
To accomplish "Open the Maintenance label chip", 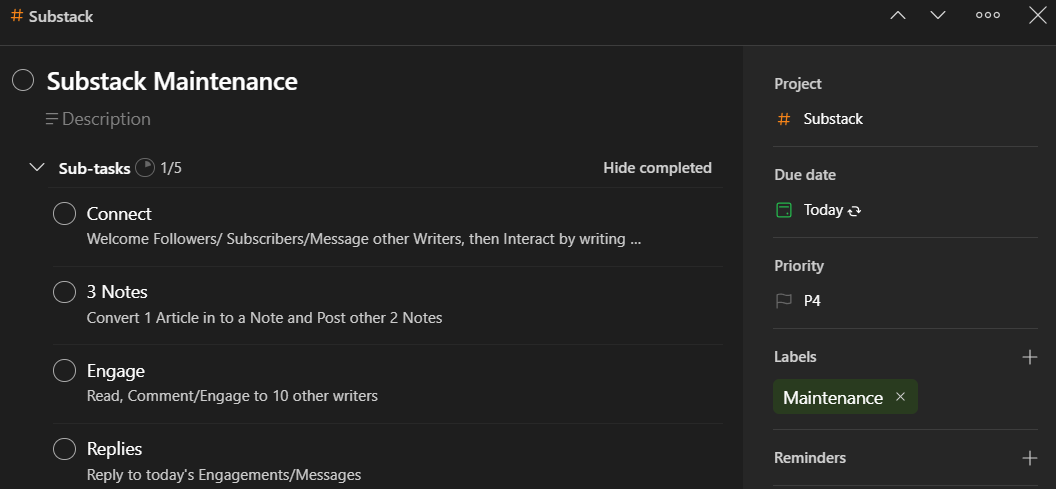I will (832, 397).
